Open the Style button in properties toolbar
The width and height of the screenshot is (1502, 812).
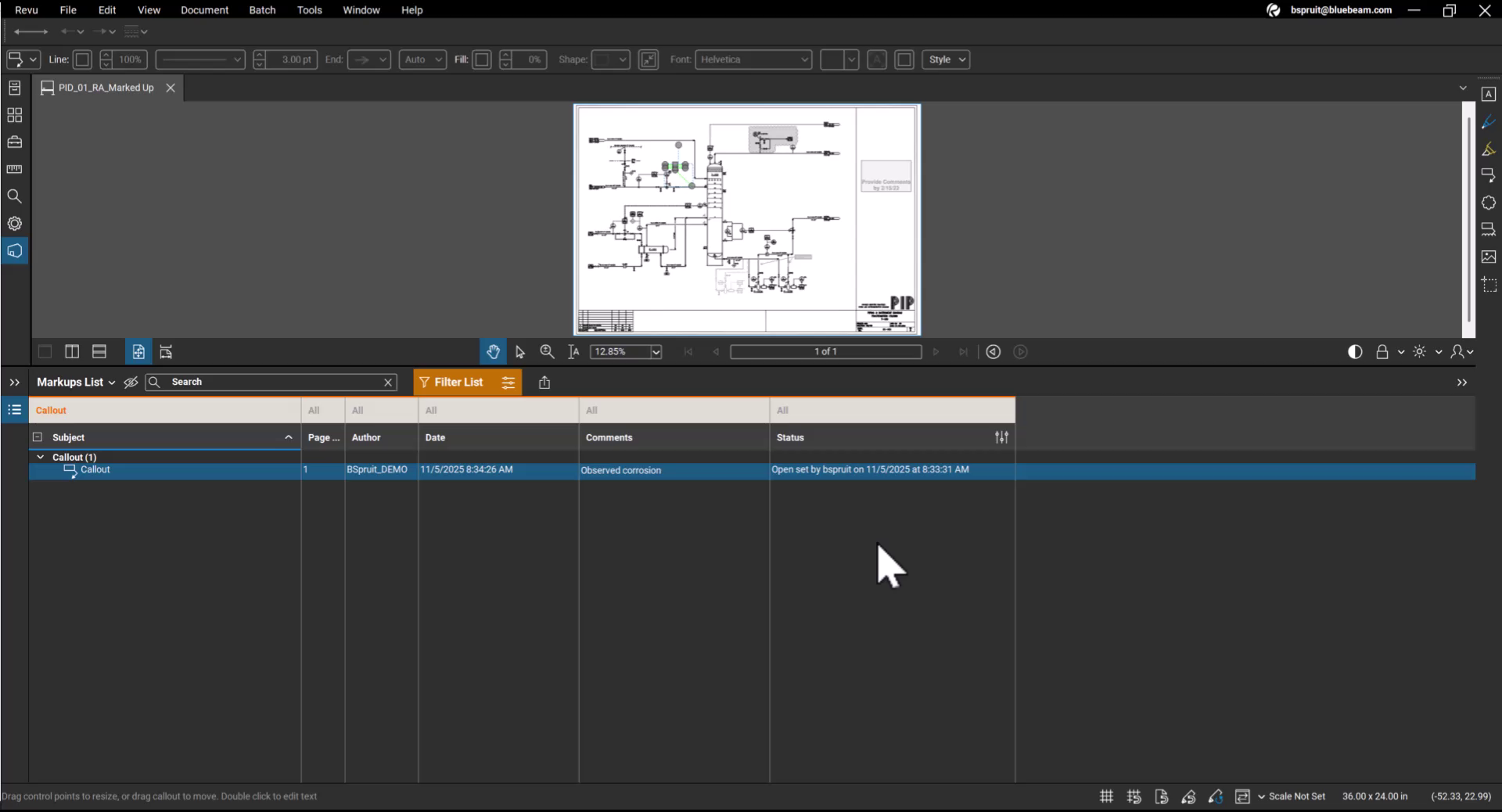tap(946, 59)
